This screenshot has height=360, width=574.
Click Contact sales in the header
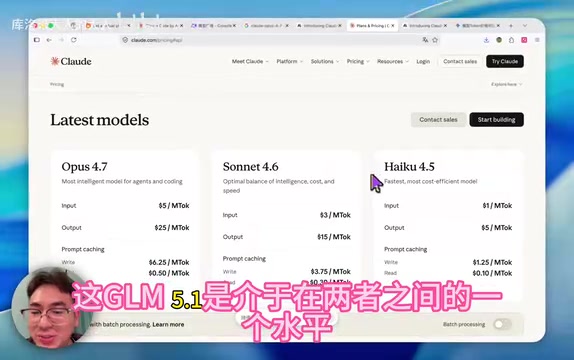pos(460,62)
